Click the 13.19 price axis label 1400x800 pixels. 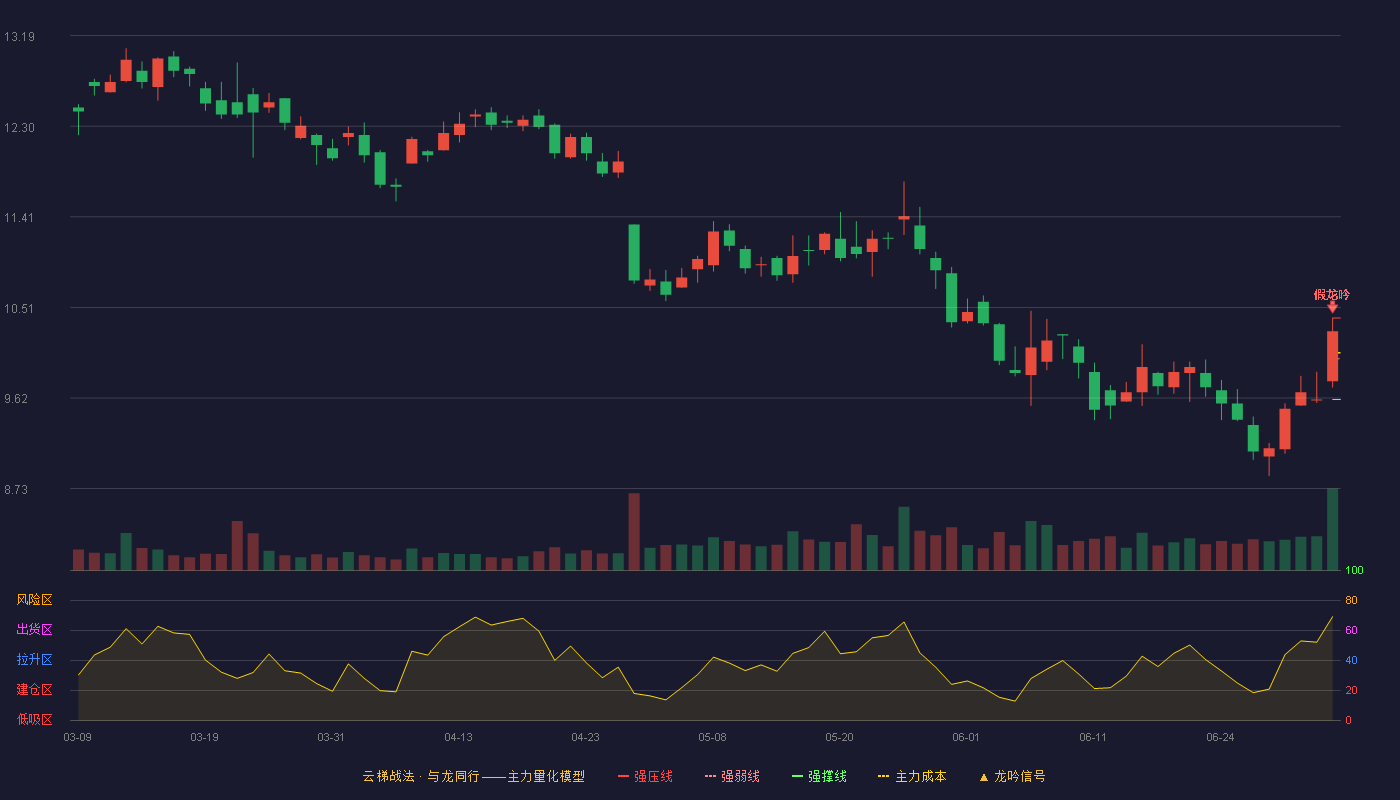[x=19, y=37]
